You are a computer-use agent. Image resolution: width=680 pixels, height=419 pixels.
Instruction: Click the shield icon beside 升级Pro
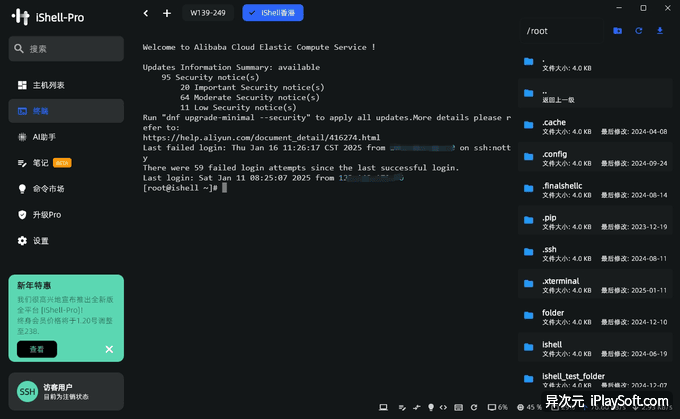[22, 215]
